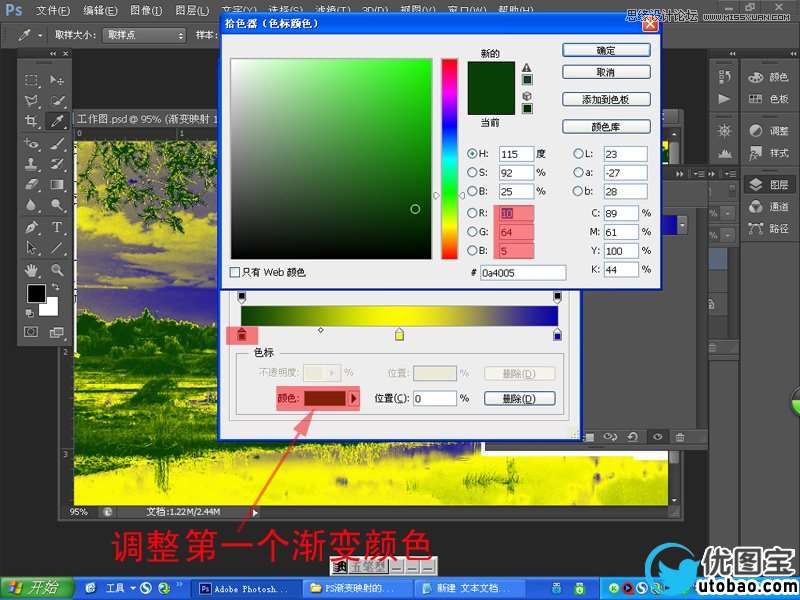Select the B brightness radio button
Image resolution: width=800 pixels, height=600 pixels.
click(472, 191)
